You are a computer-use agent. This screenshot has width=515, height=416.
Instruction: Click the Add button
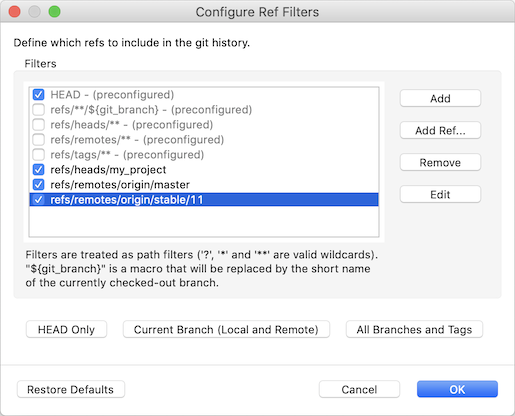[440, 98]
